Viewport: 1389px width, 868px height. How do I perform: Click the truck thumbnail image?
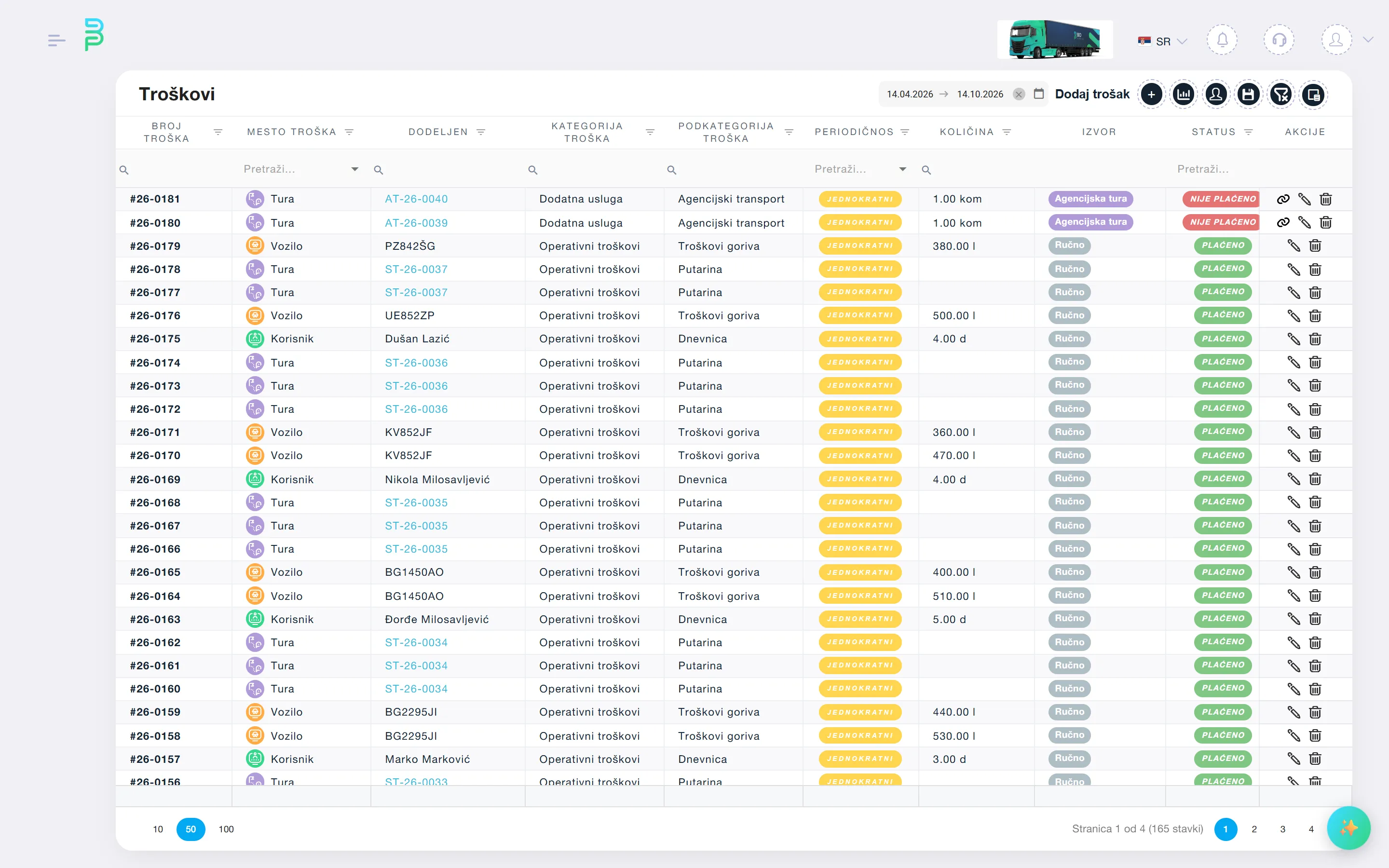pos(1055,40)
